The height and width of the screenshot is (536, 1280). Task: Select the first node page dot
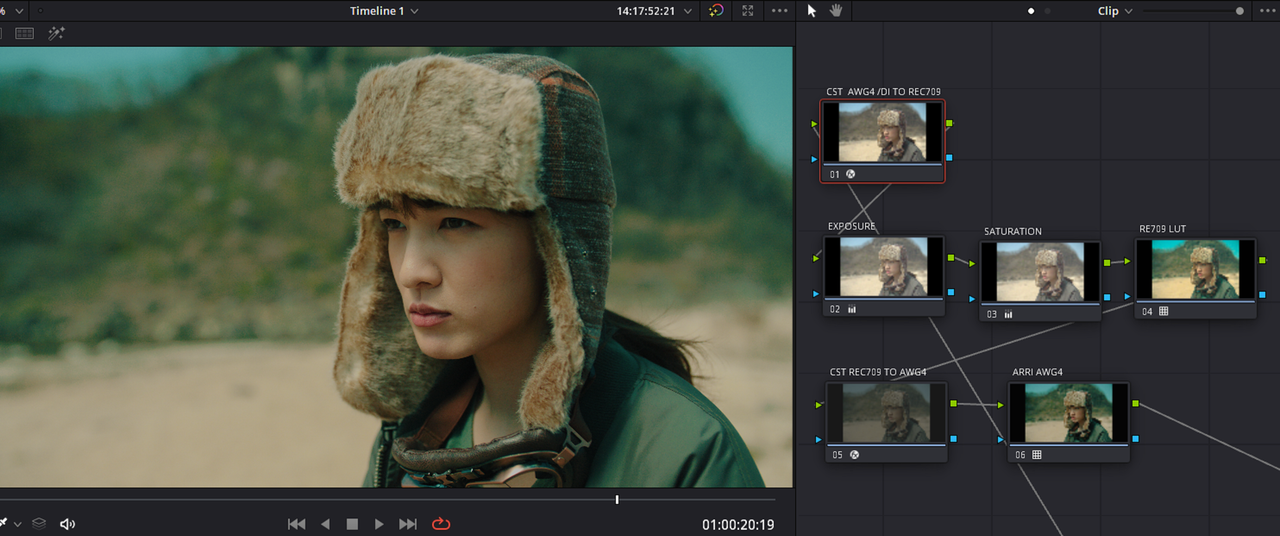pyautogui.click(x=1031, y=11)
